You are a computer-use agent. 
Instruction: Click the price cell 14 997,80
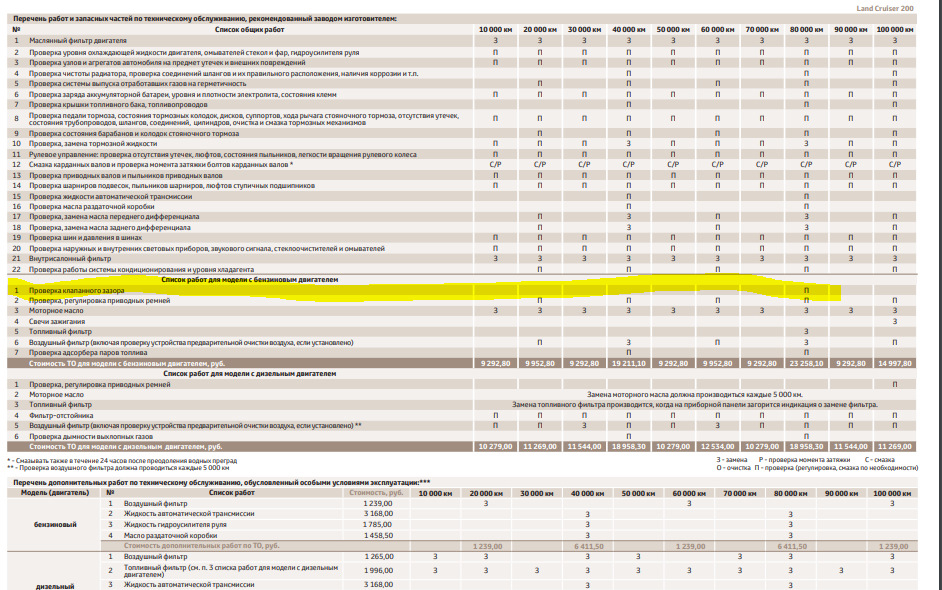pyautogui.click(x=894, y=363)
